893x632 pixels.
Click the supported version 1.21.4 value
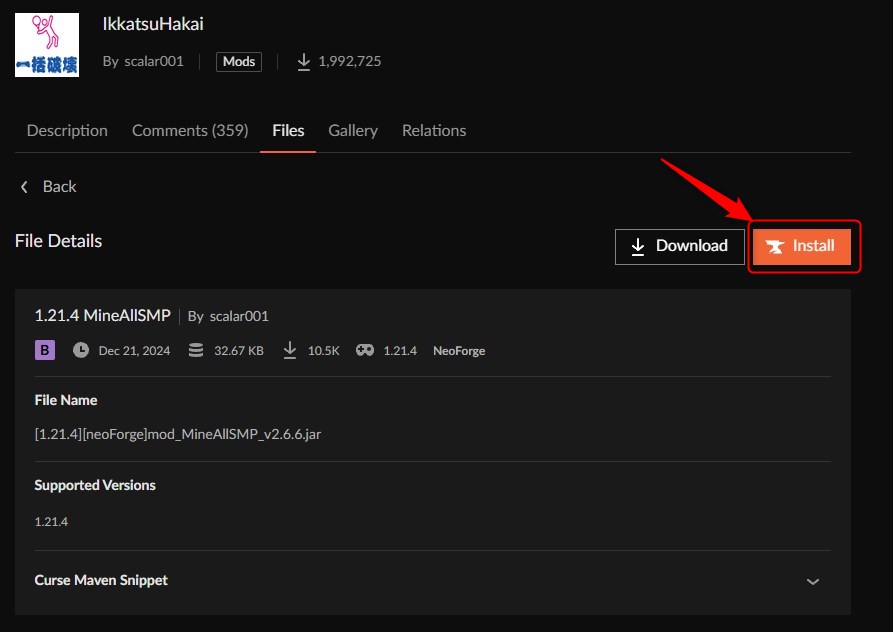click(51, 522)
